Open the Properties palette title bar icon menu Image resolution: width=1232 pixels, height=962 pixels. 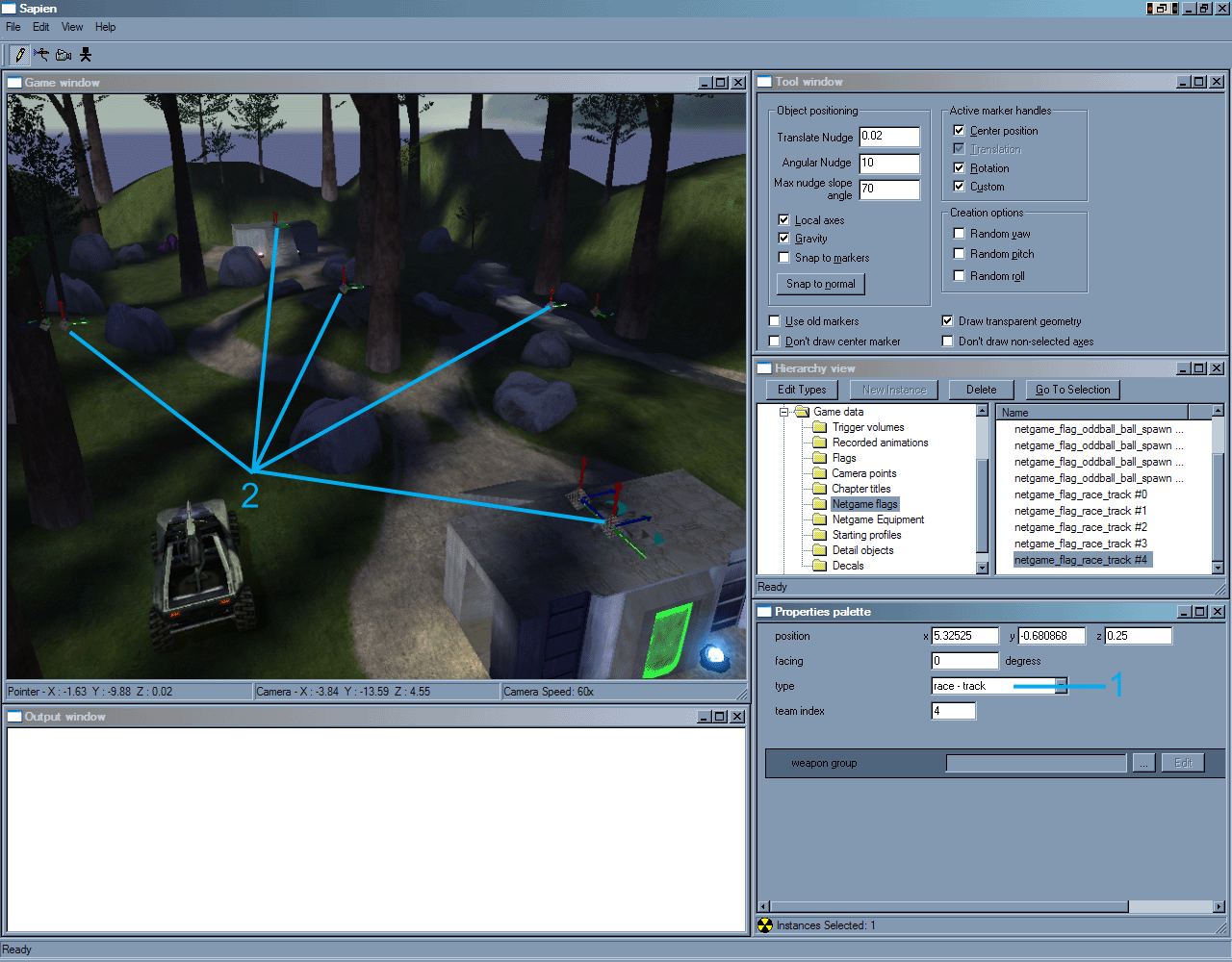[765, 612]
